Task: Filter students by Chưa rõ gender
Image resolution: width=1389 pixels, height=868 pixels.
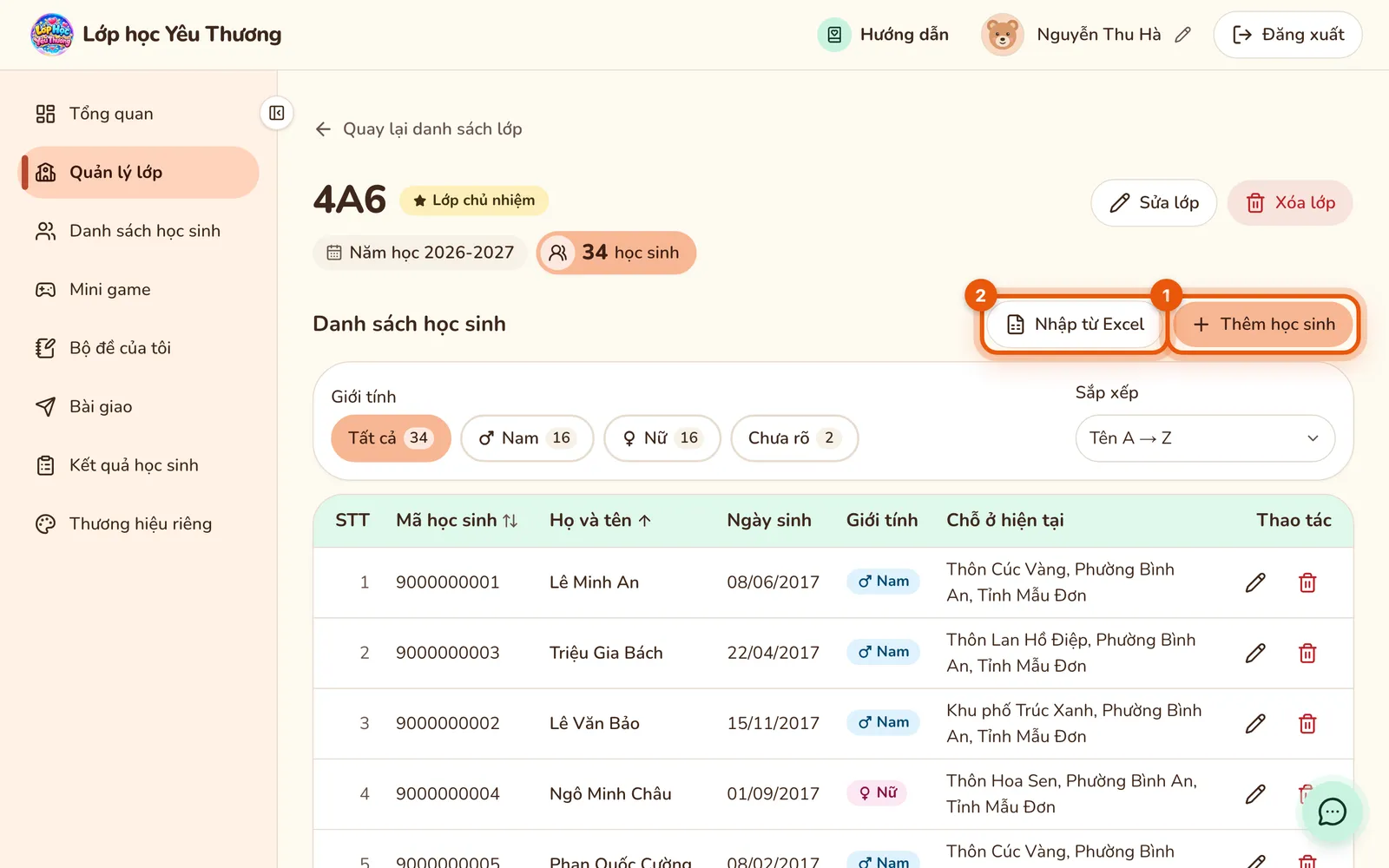Action: (794, 438)
